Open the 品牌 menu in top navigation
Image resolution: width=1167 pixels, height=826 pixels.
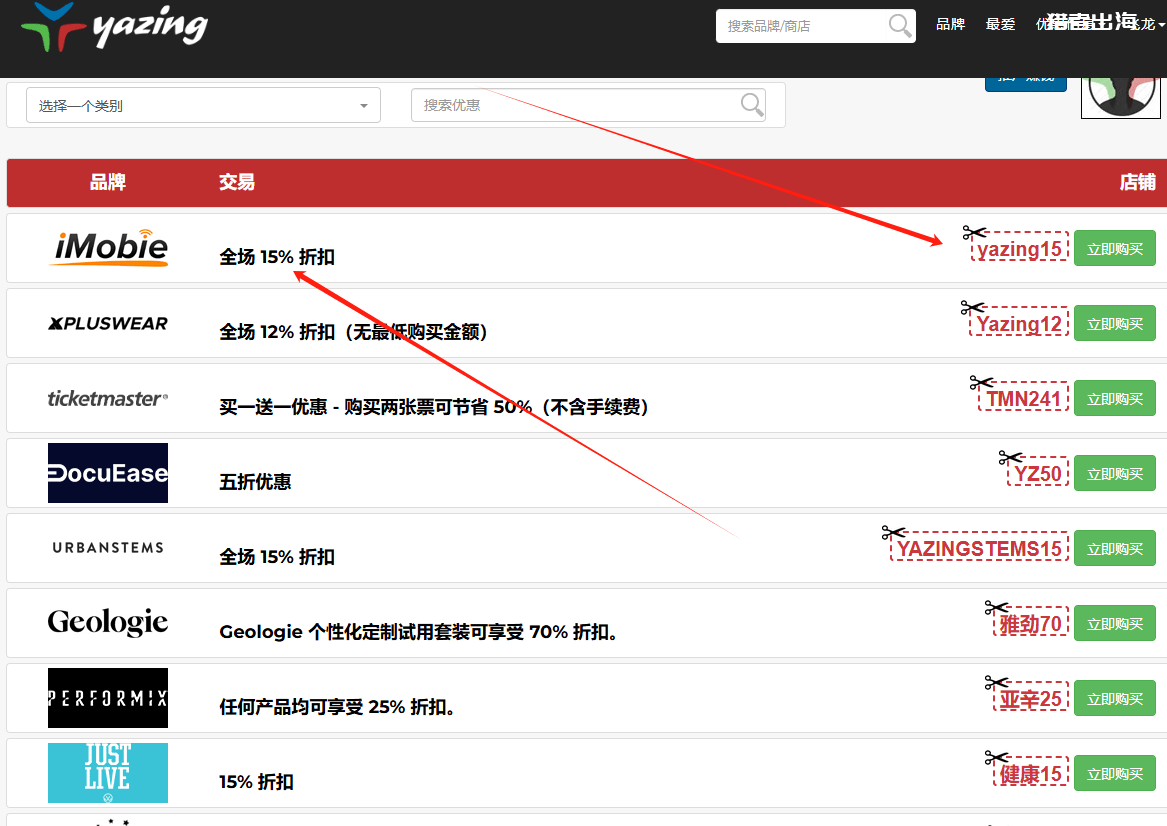950,25
